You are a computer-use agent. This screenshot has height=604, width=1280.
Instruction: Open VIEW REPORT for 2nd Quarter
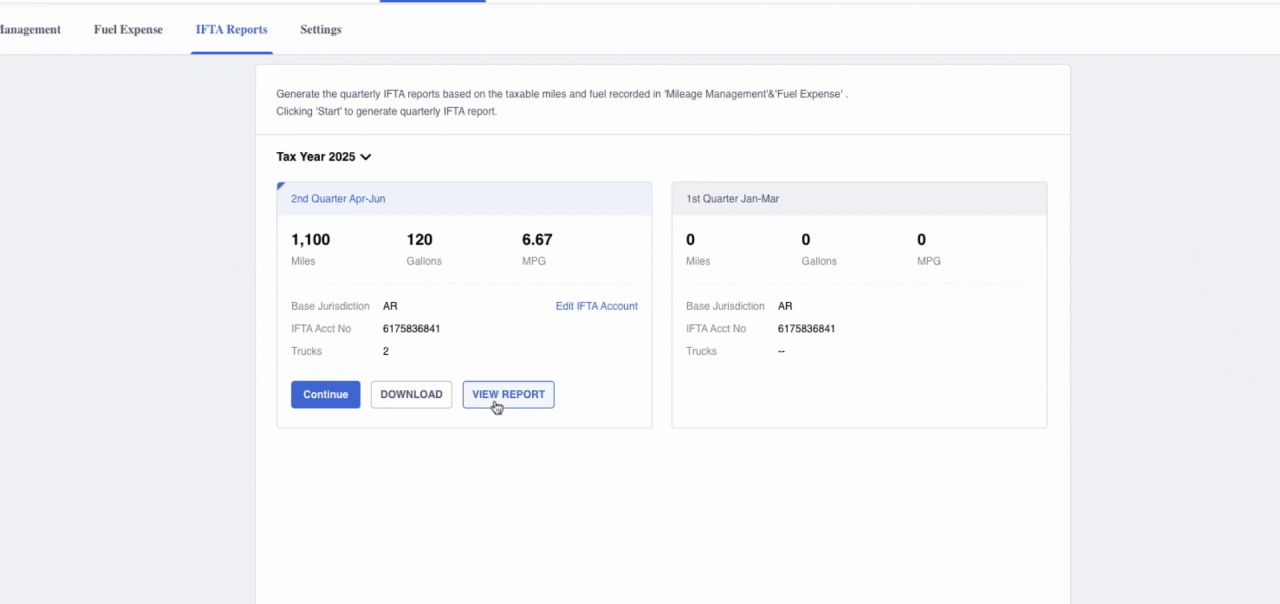[x=508, y=395]
